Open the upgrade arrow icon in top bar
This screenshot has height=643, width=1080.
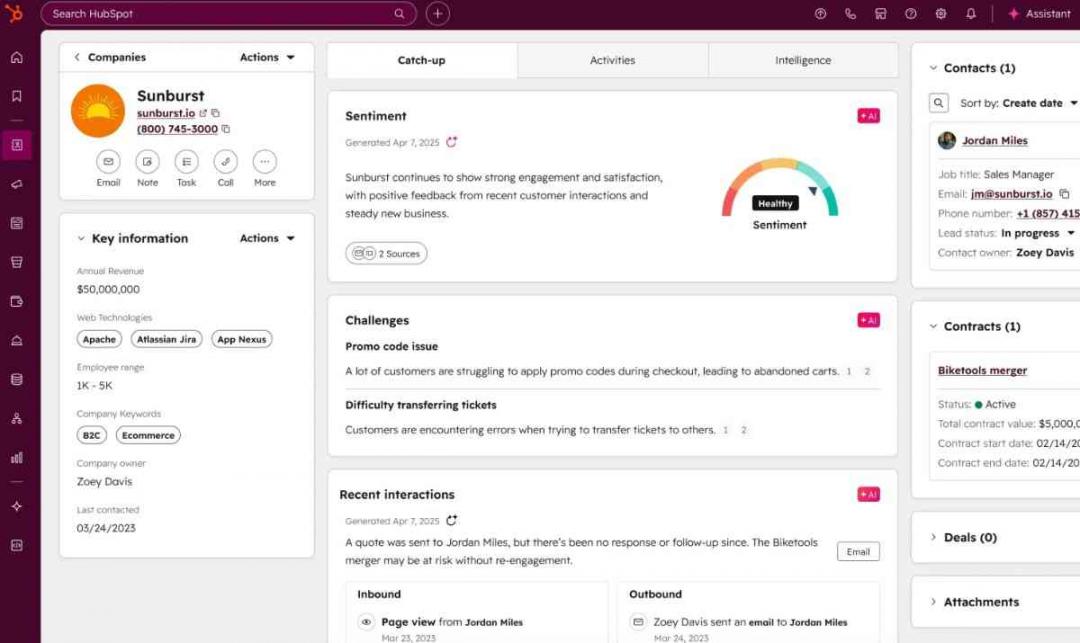point(820,14)
